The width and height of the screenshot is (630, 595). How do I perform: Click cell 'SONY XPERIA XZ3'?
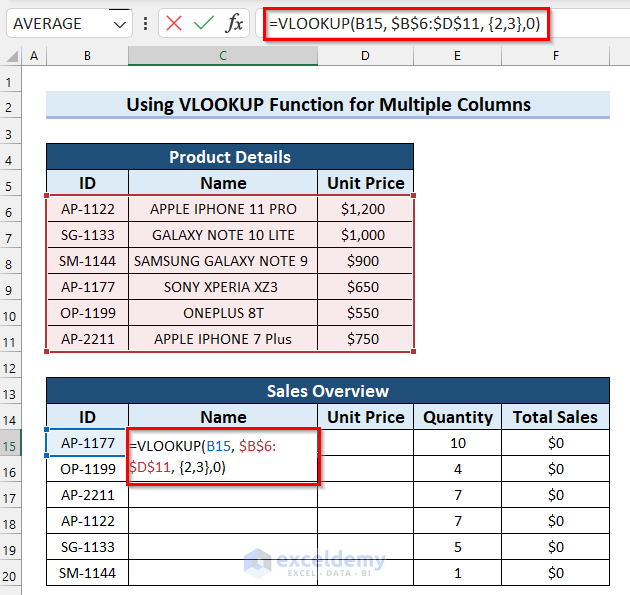click(x=223, y=287)
